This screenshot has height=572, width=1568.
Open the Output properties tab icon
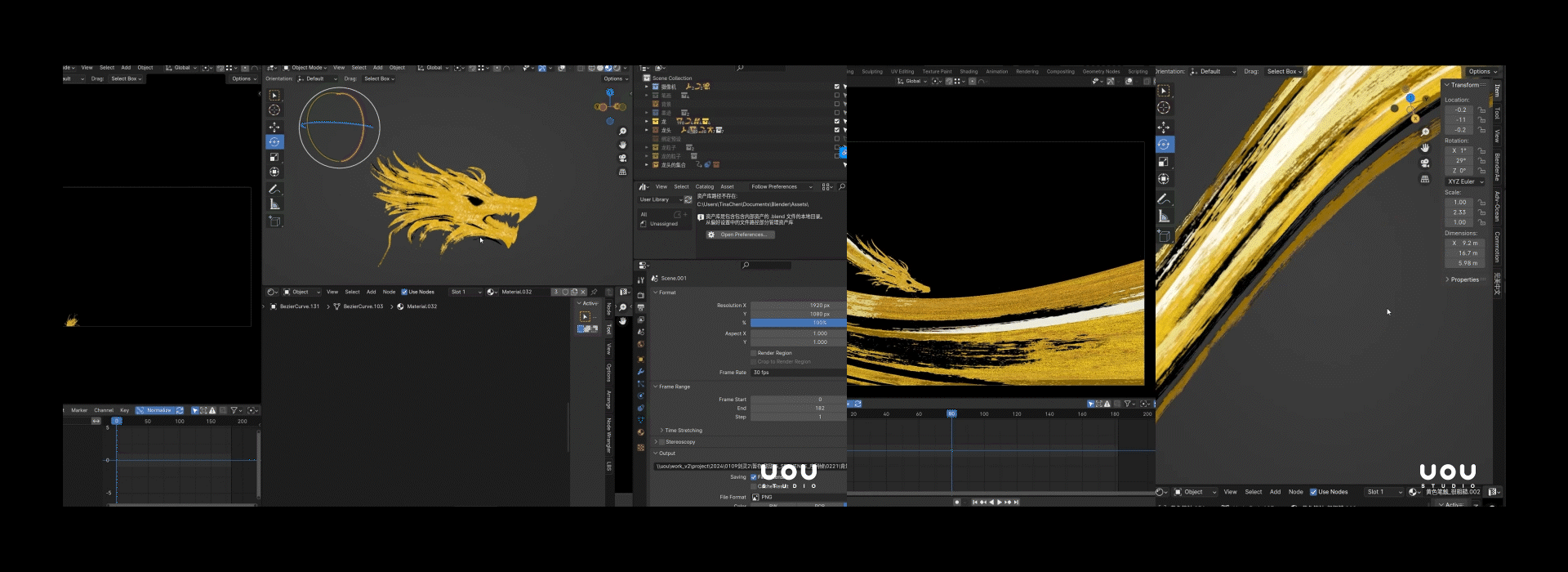click(641, 307)
